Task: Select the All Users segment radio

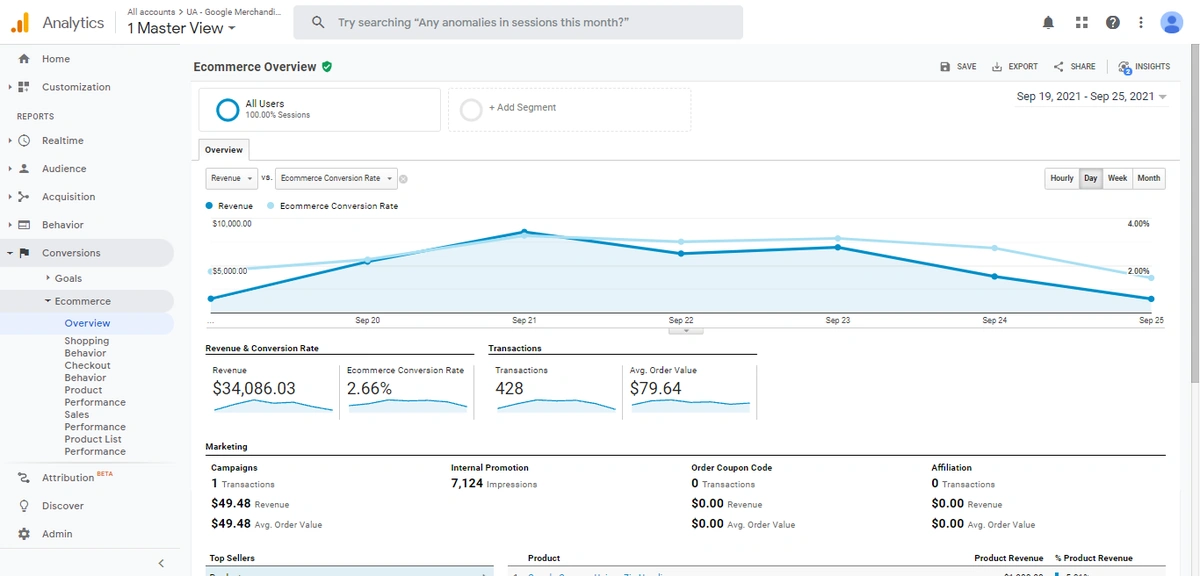Action: (228, 109)
